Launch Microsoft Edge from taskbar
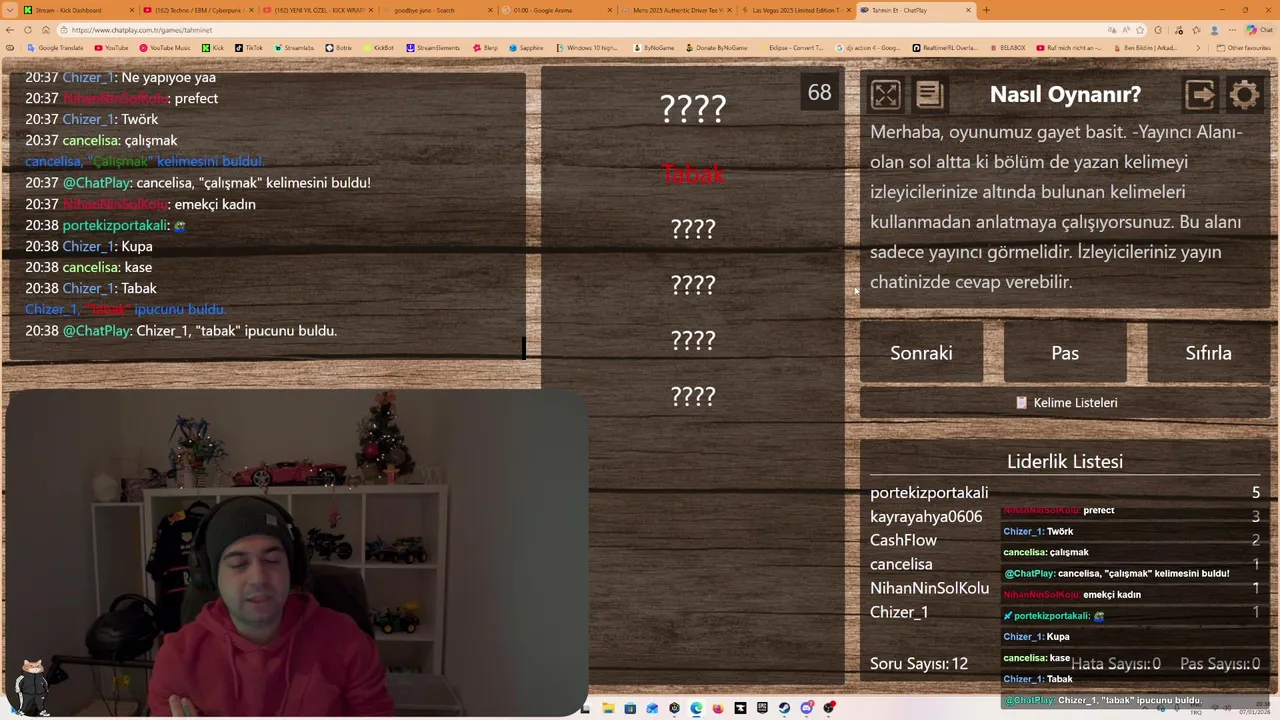The image size is (1280, 720). click(x=696, y=708)
